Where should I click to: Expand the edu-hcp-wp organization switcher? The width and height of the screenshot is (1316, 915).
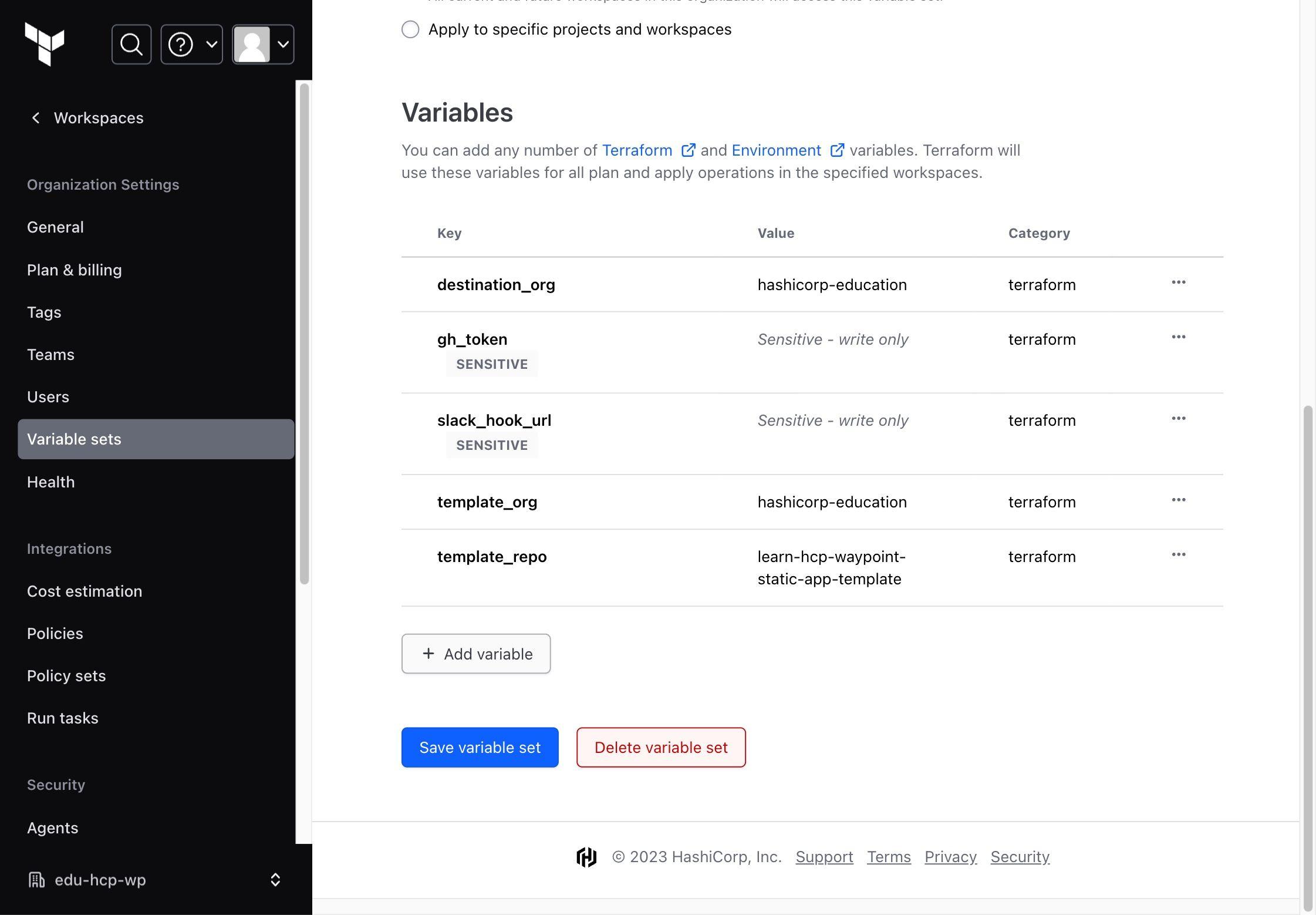click(x=275, y=880)
